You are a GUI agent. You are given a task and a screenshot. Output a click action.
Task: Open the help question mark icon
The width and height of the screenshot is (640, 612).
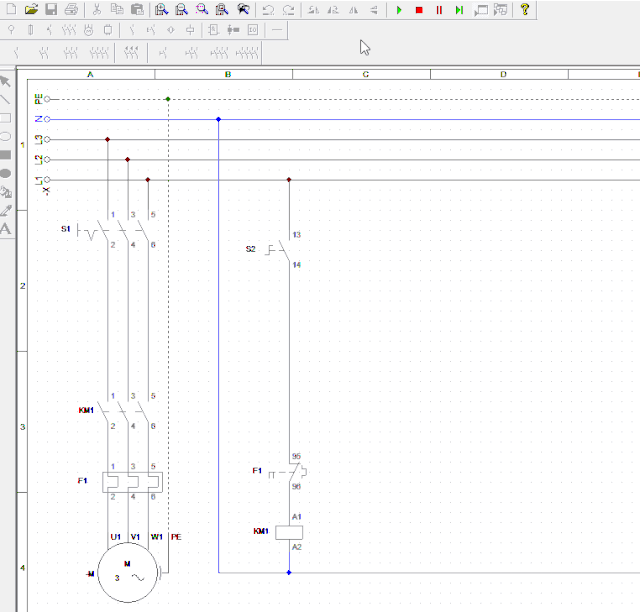[525, 10]
